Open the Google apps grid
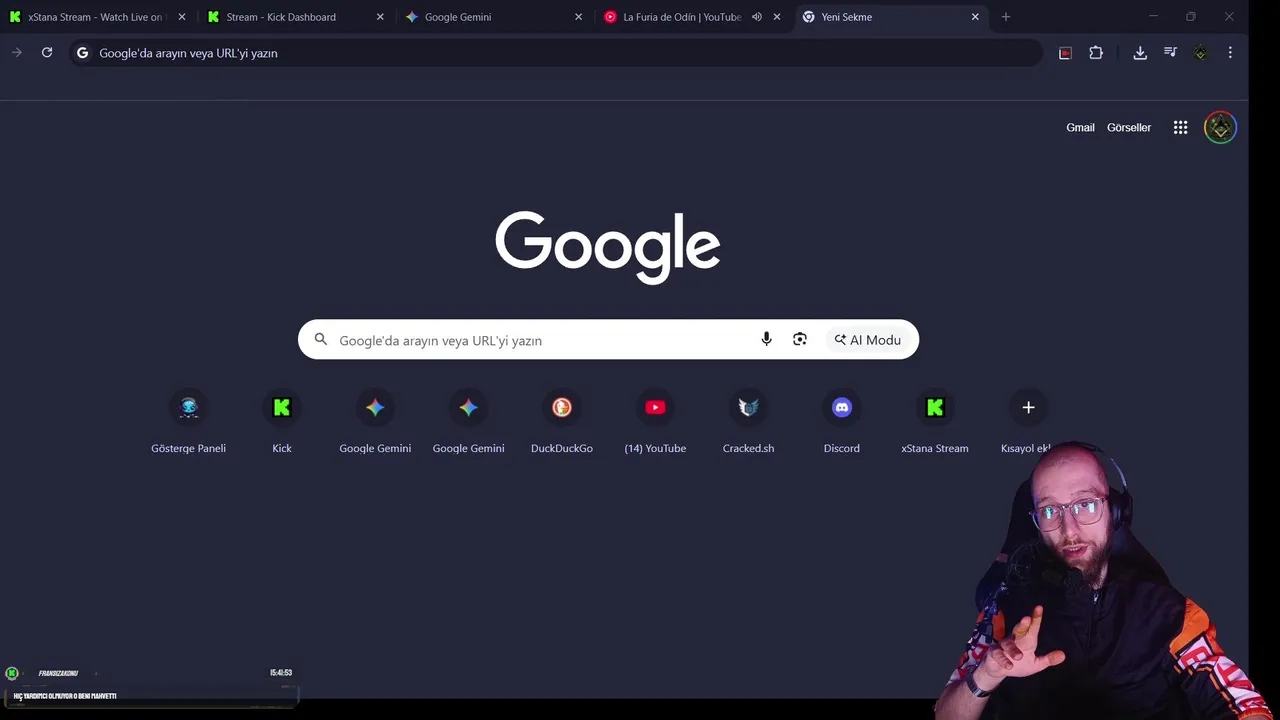This screenshot has width=1280, height=720. [1180, 127]
